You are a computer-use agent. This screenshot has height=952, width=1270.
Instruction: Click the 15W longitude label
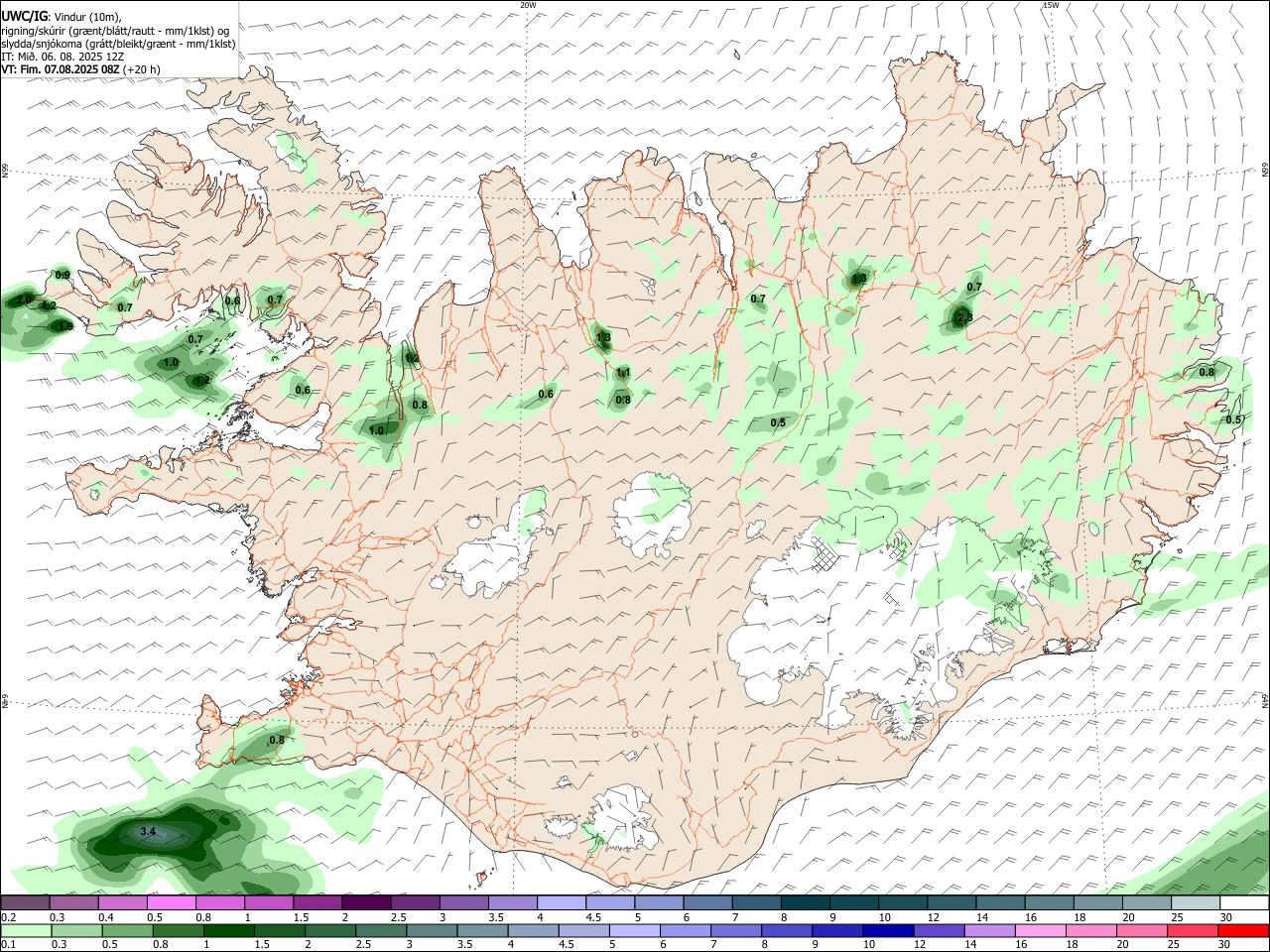point(1051,5)
